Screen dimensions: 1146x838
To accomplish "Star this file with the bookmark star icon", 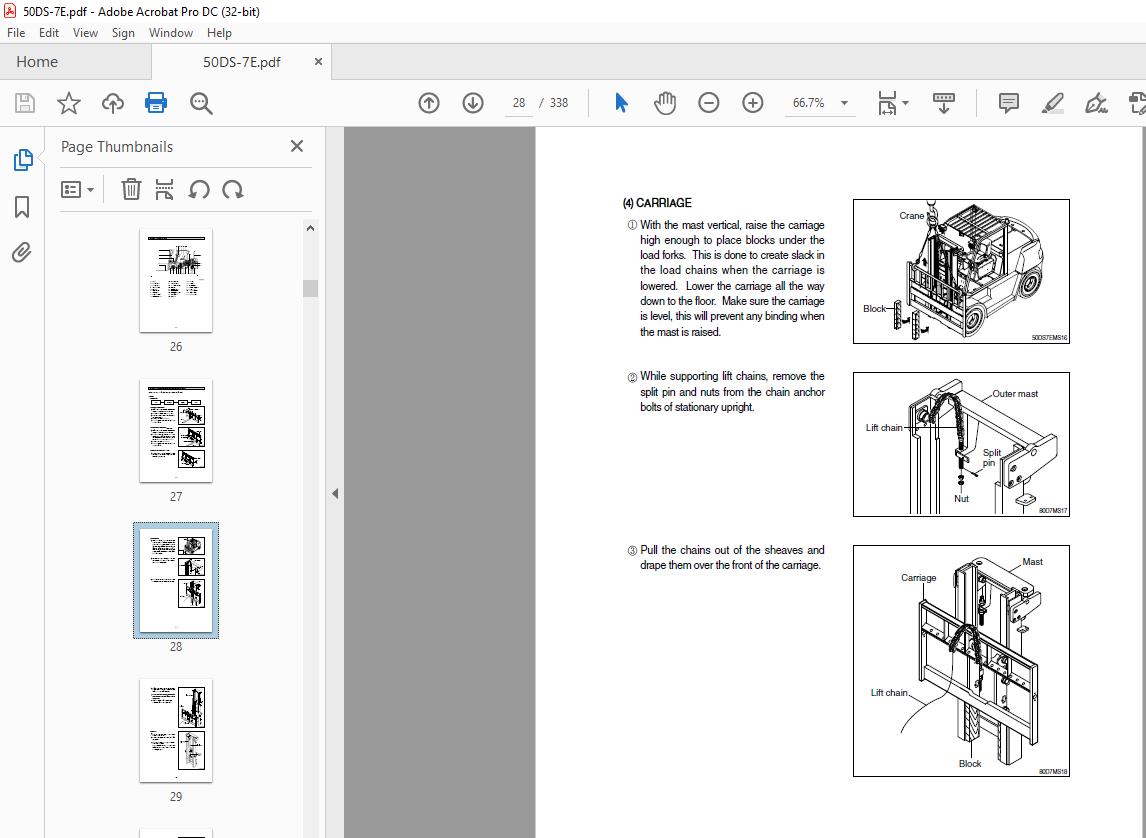I will pyautogui.click(x=68, y=103).
